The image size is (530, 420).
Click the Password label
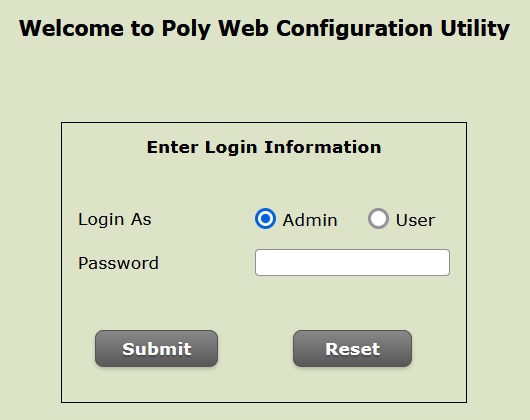point(118,263)
